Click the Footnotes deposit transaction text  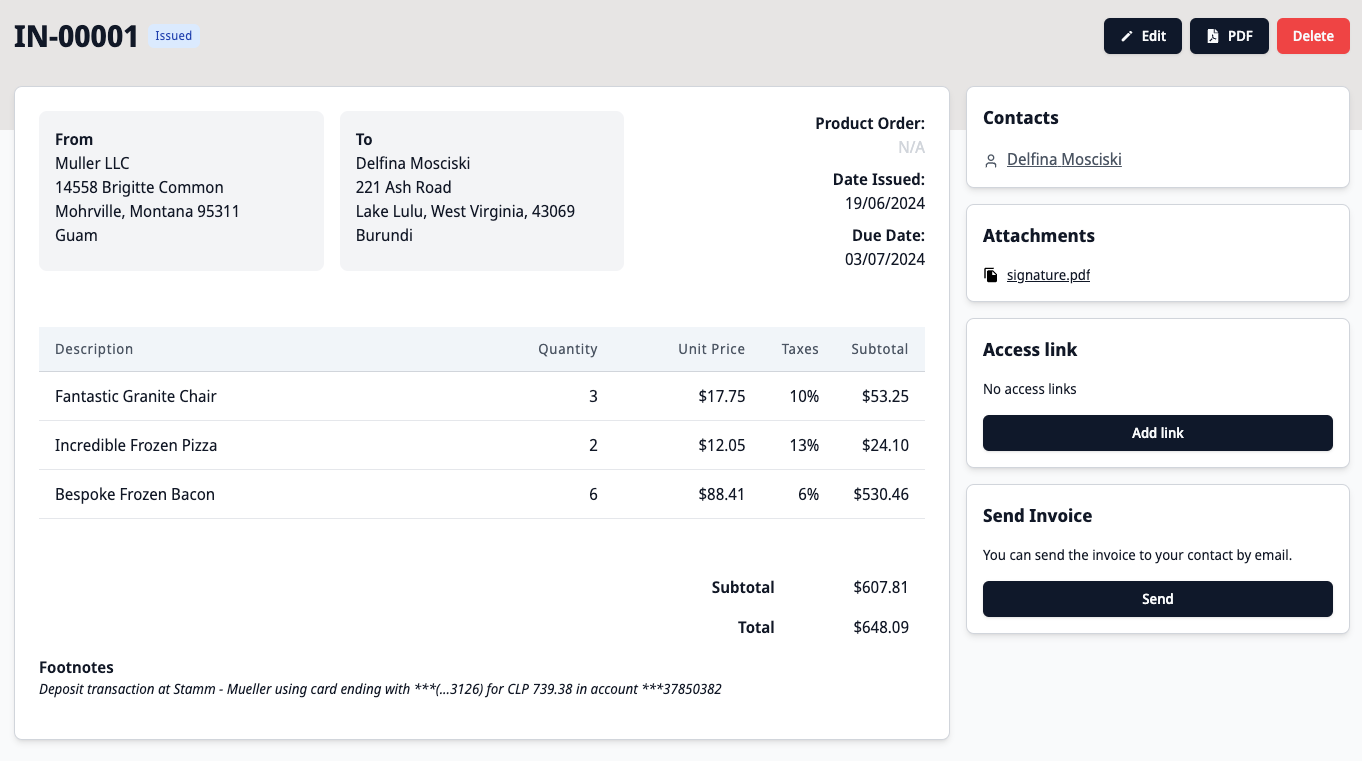point(380,688)
